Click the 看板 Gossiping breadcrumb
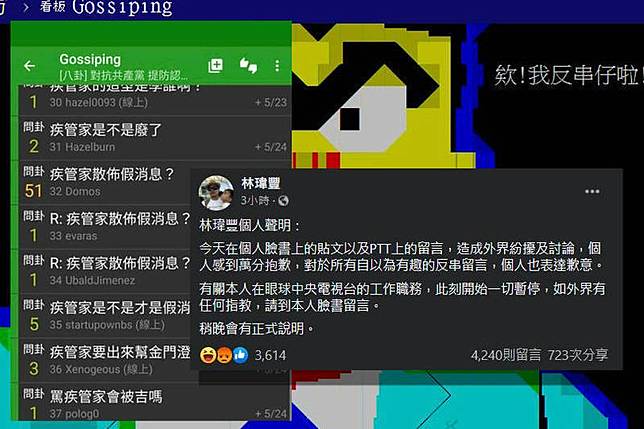644x429 pixels. tap(106, 7)
